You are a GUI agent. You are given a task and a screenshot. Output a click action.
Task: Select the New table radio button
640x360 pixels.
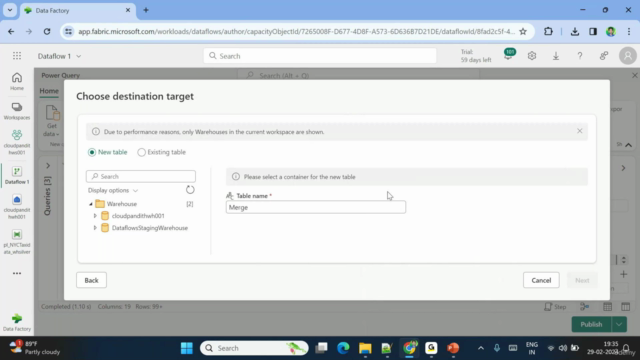click(x=92, y=152)
